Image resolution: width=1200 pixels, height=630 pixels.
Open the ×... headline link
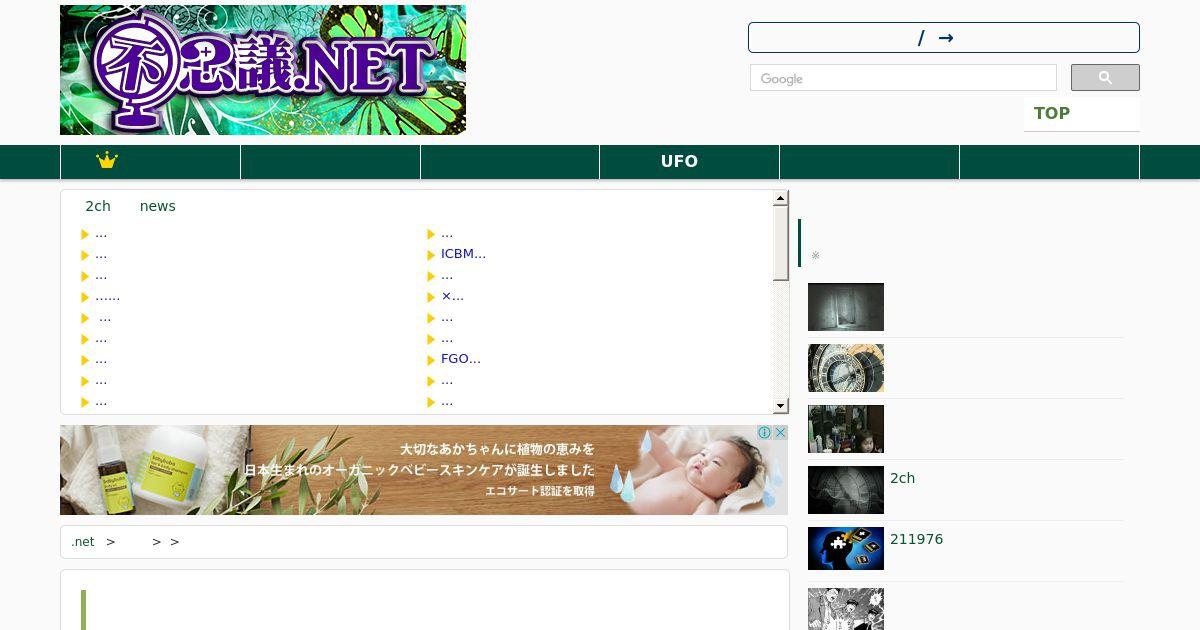(x=452, y=296)
